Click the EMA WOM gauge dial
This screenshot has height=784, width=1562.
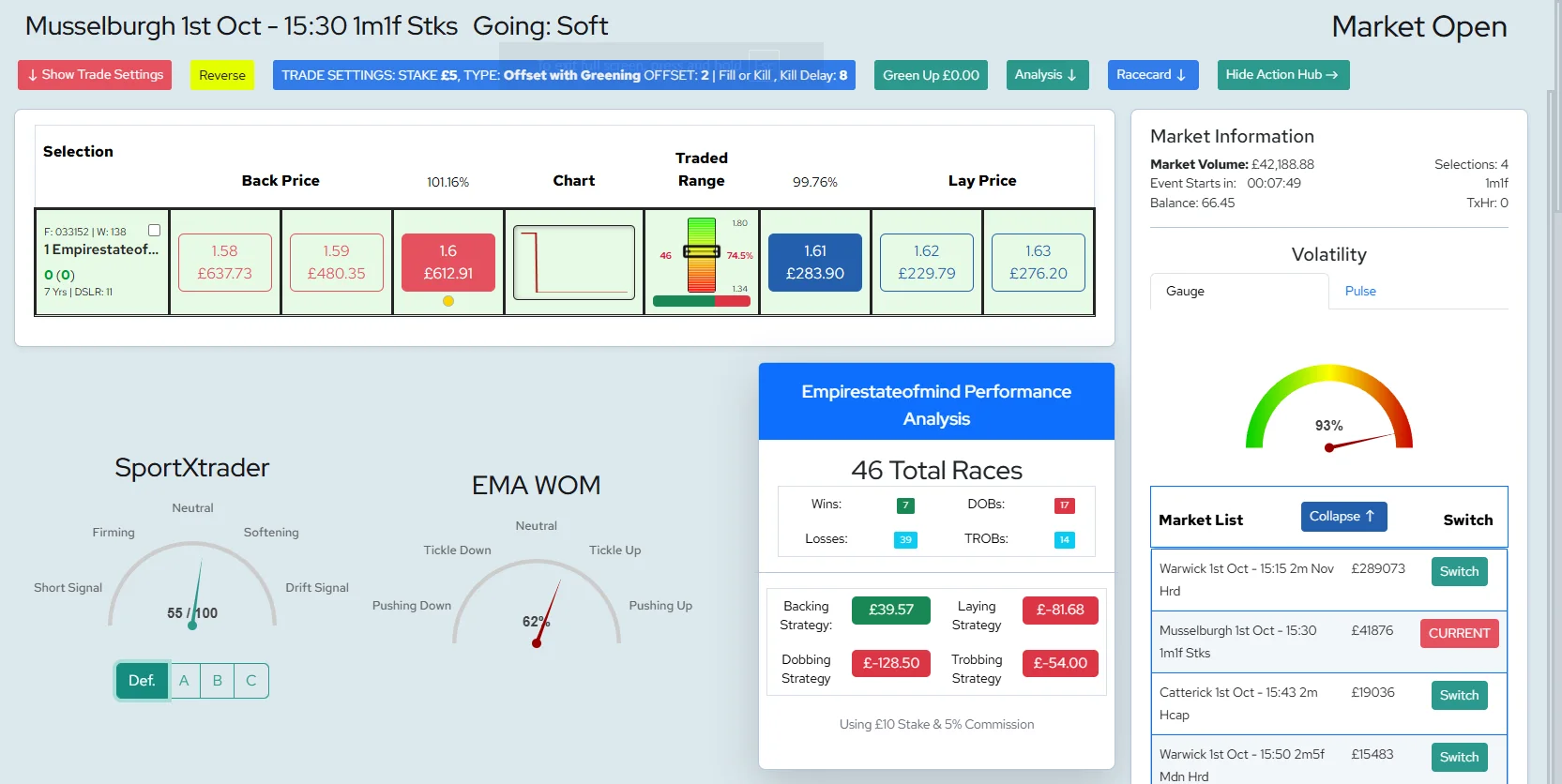tap(537, 604)
